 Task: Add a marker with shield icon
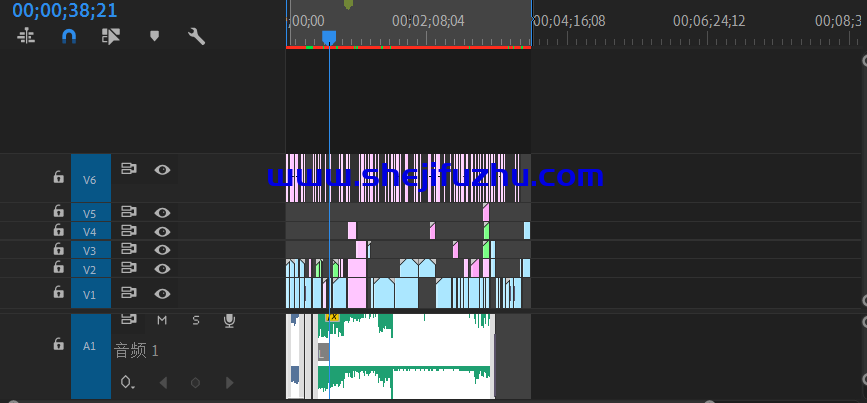pos(154,36)
